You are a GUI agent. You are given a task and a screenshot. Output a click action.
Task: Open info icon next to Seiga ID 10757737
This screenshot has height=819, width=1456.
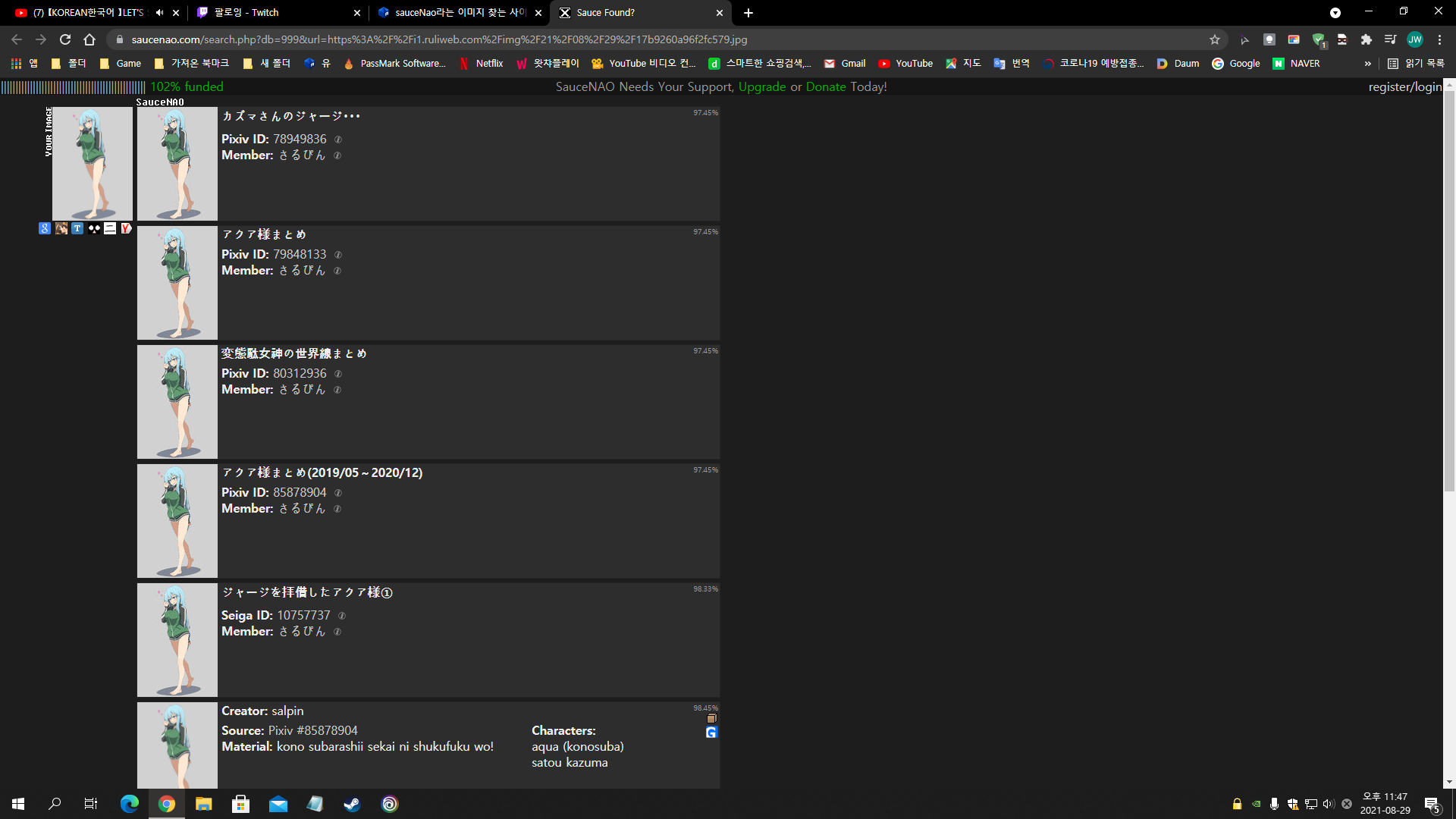coord(342,616)
